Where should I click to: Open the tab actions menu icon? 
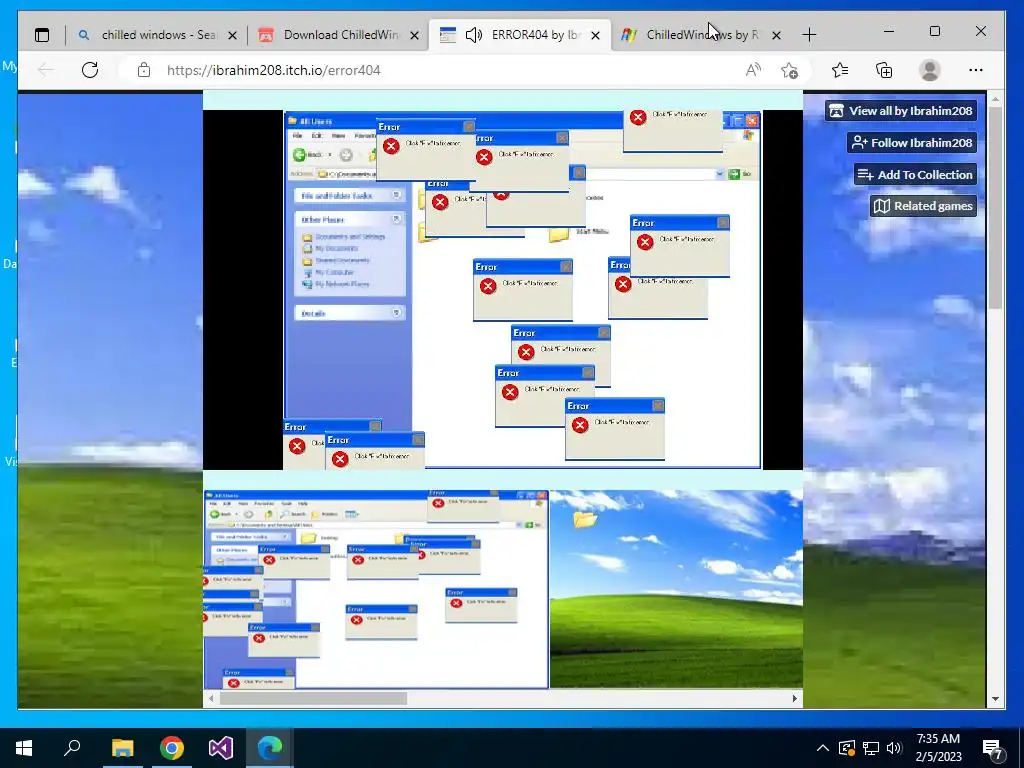[42, 35]
